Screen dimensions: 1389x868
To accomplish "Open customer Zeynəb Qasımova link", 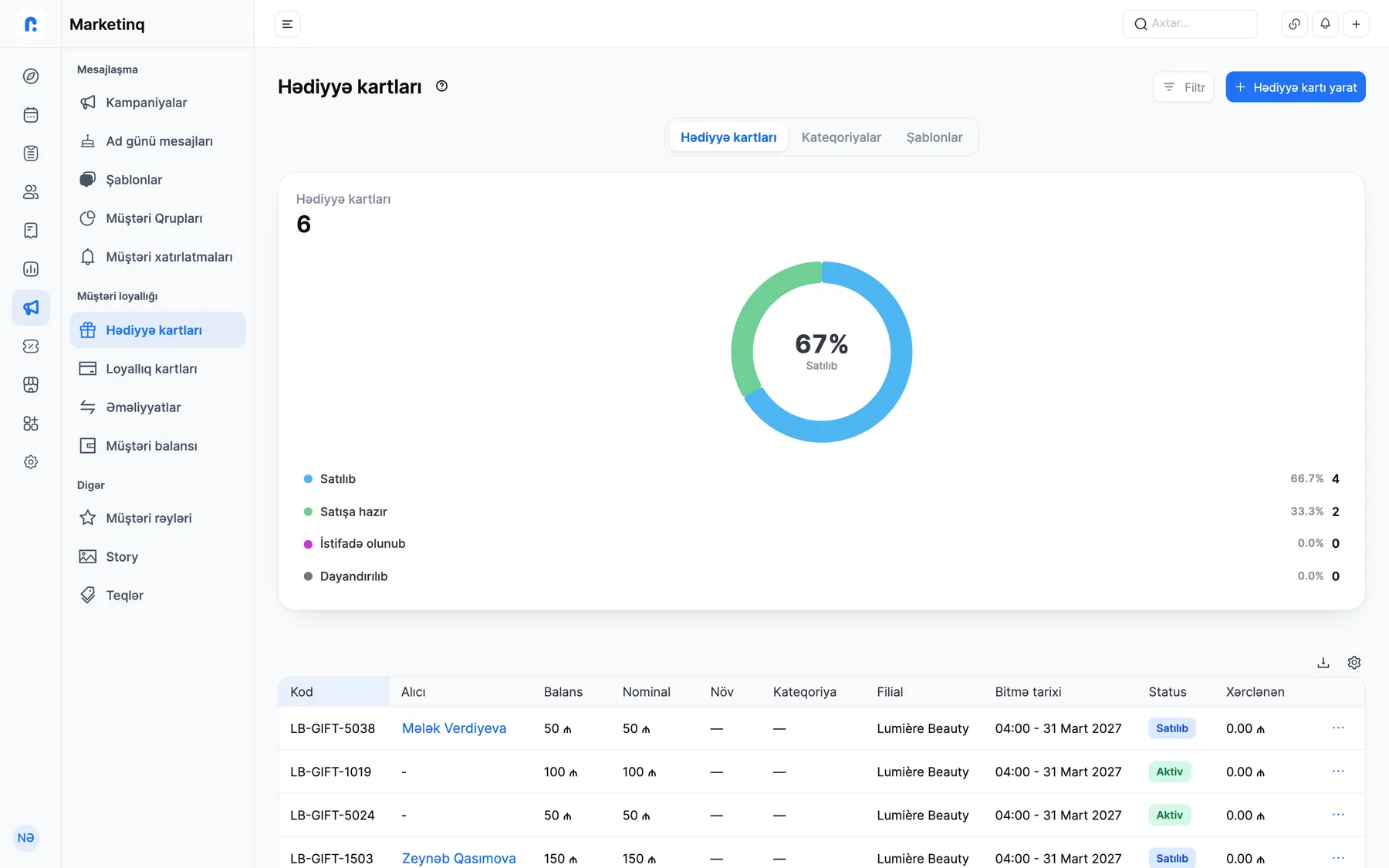I will click(x=459, y=858).
